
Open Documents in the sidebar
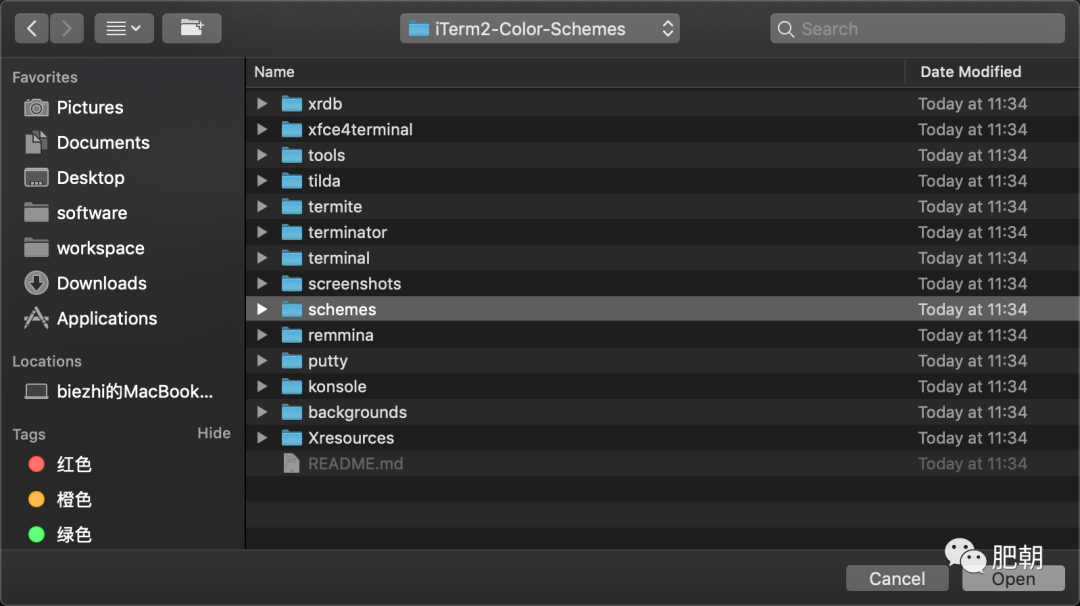[x=103, y=143]
